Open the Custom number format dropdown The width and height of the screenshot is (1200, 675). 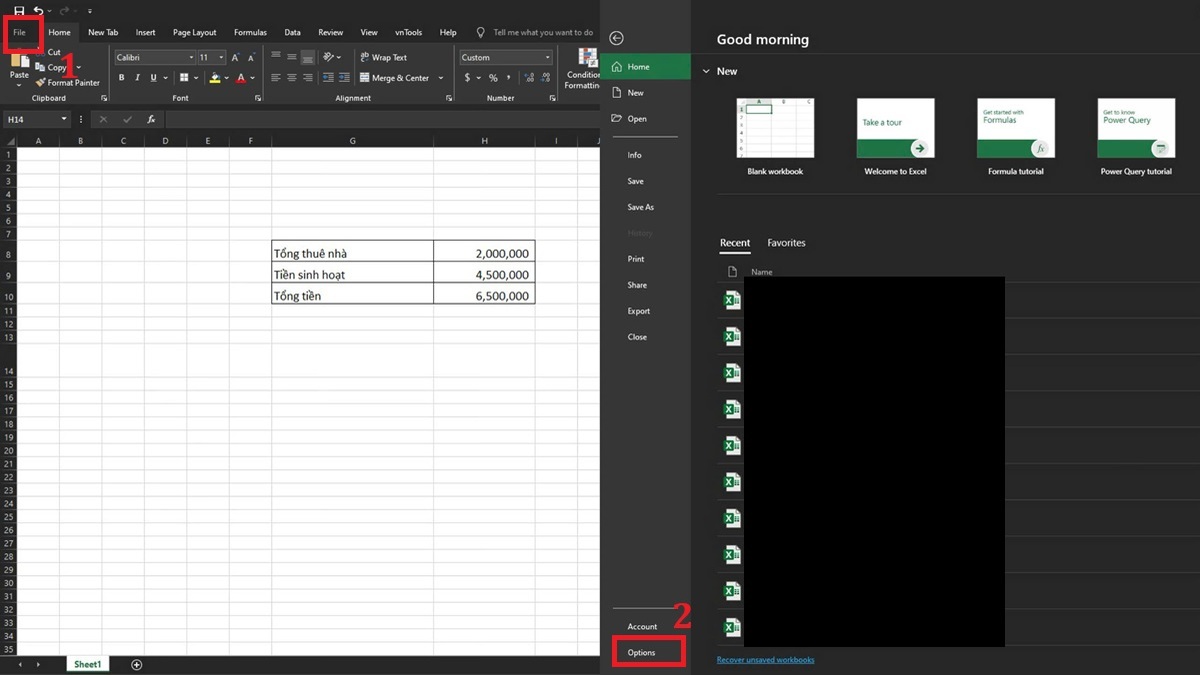(549, 57)
